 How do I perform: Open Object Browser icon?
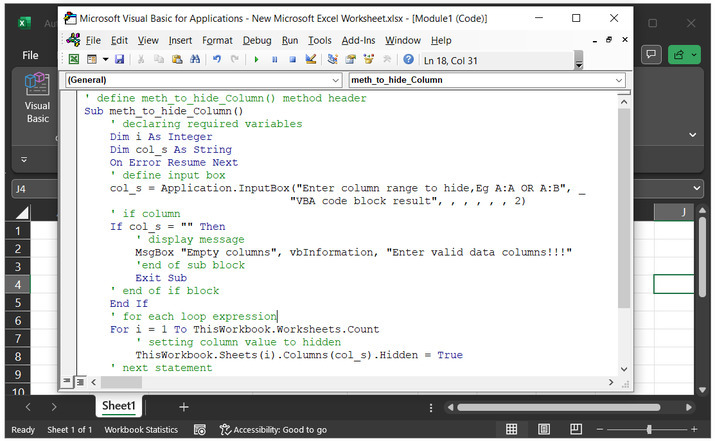(368, 59)
